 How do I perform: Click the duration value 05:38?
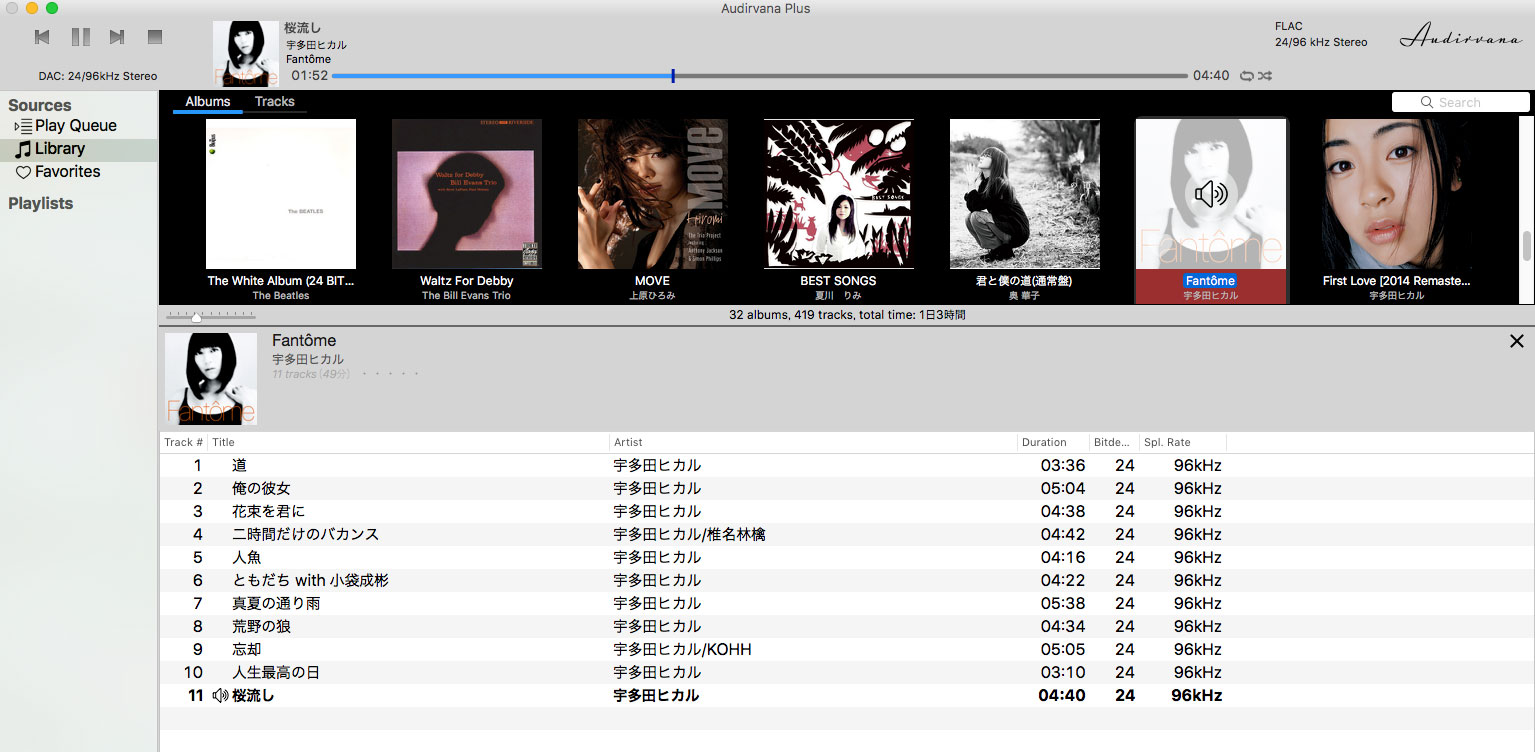click(x=1063, y=603)
